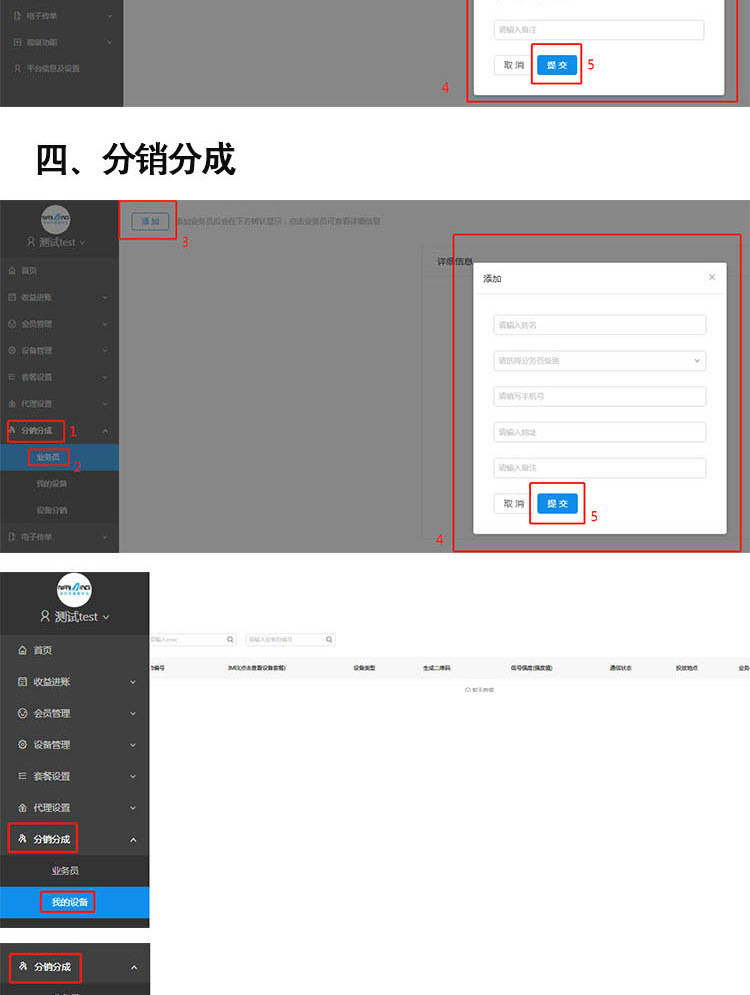Click home icon in bright sidebar panel
750x995 pixels.
(x=22, y=650)
